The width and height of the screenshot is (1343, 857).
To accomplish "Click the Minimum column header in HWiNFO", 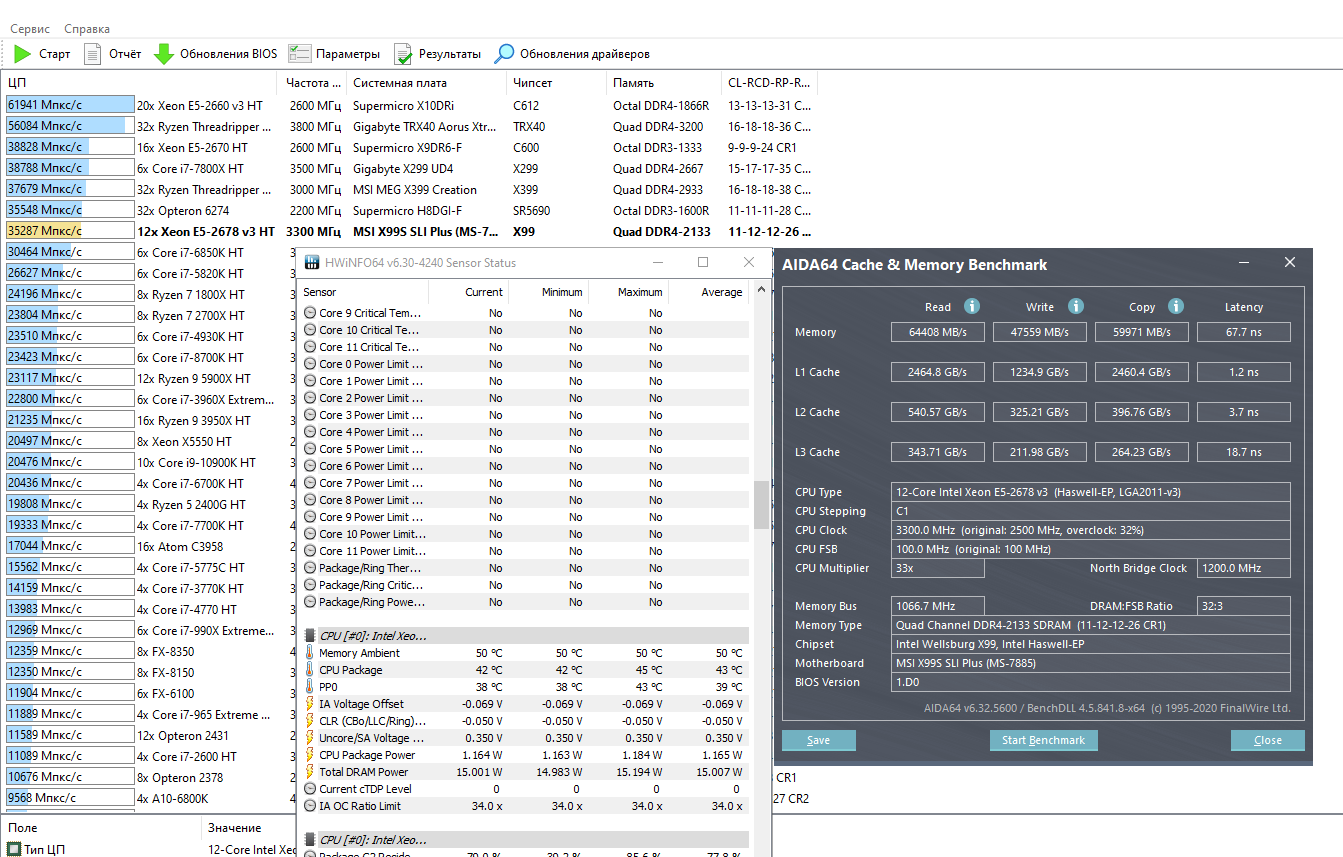I will click(x=549, y=292).
